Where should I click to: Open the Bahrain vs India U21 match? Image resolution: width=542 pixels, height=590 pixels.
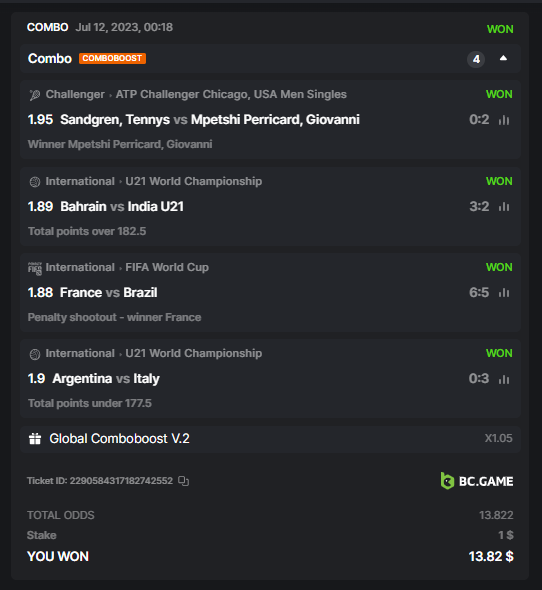(x=122, y=207)
